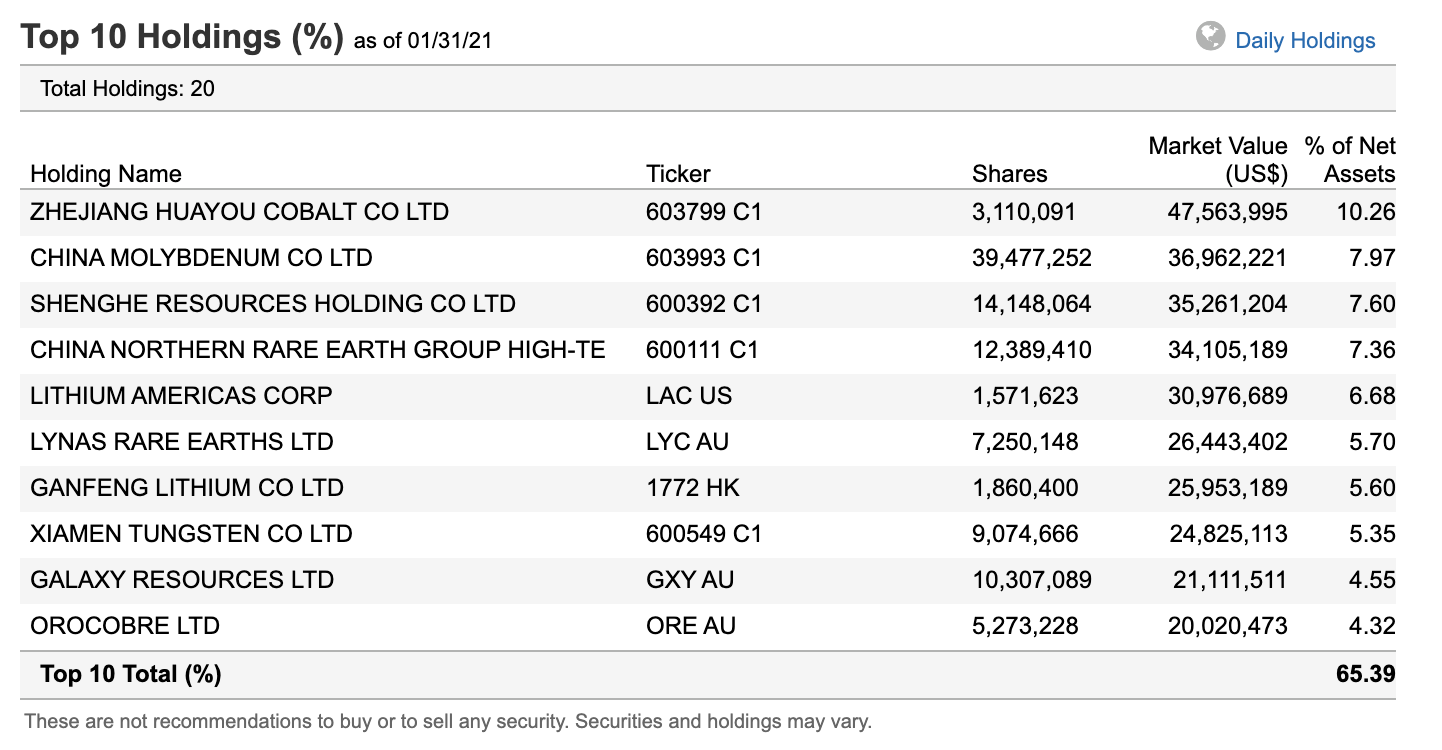Click market value 20,020,473
Screen dimensions: 1442x750
1228,626
